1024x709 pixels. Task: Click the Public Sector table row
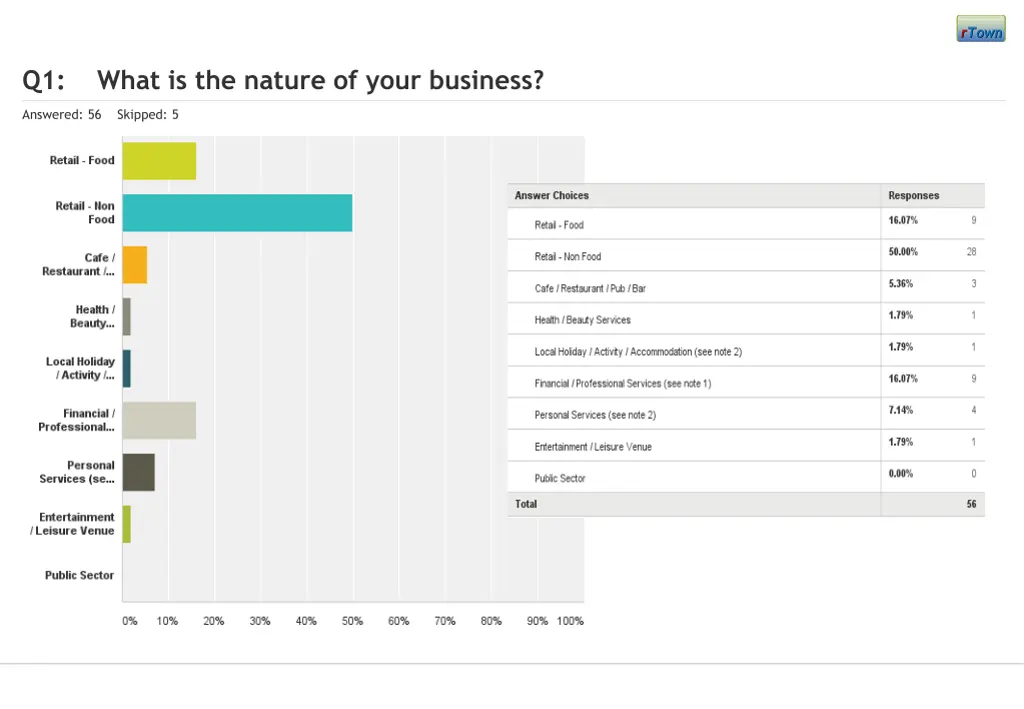pos(560,478)
